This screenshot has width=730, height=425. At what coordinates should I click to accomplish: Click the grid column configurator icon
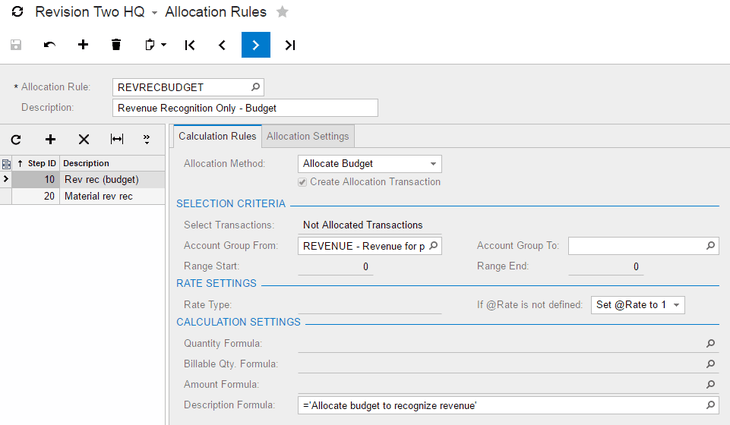[6, 163]
